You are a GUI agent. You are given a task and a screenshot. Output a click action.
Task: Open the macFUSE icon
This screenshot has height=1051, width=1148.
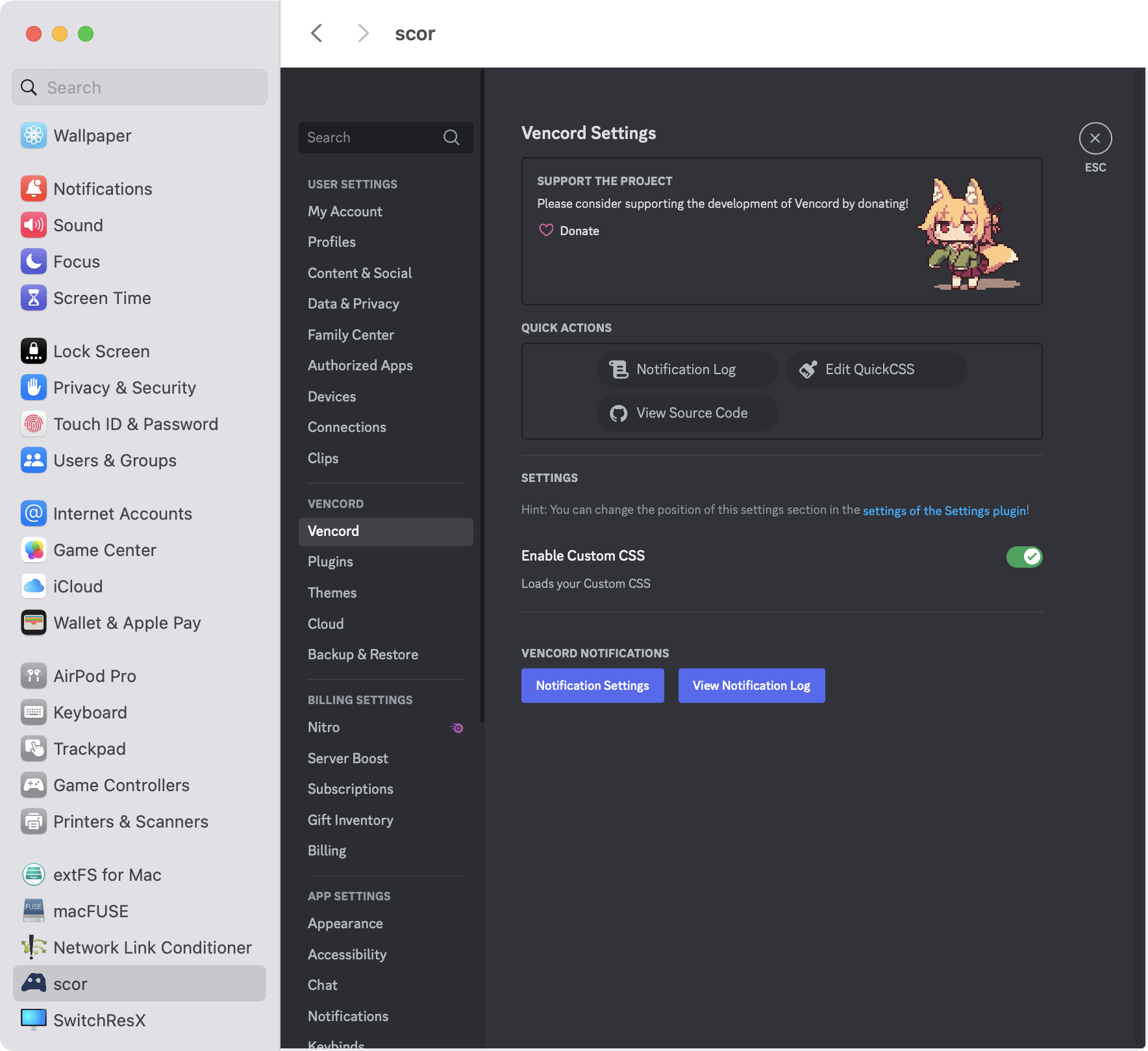click(34, 911)
